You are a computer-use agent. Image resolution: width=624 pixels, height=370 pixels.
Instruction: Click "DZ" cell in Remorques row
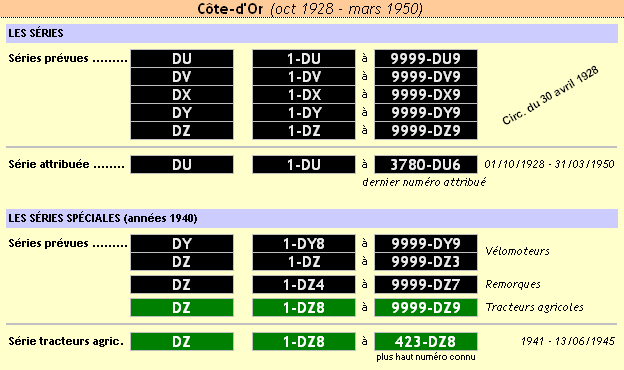(x=182, y=284)
